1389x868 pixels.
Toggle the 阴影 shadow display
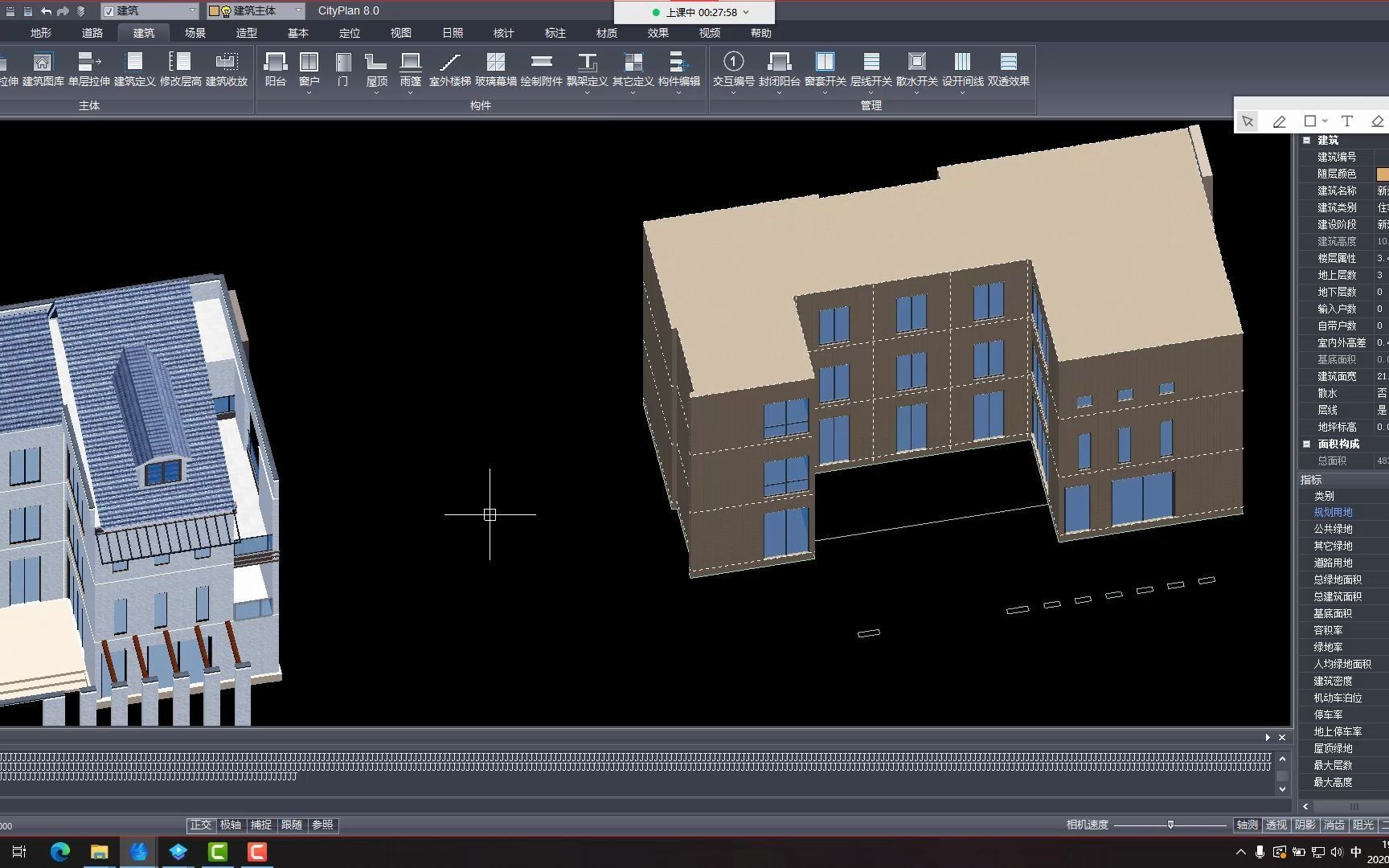[x=1305, y=825]
